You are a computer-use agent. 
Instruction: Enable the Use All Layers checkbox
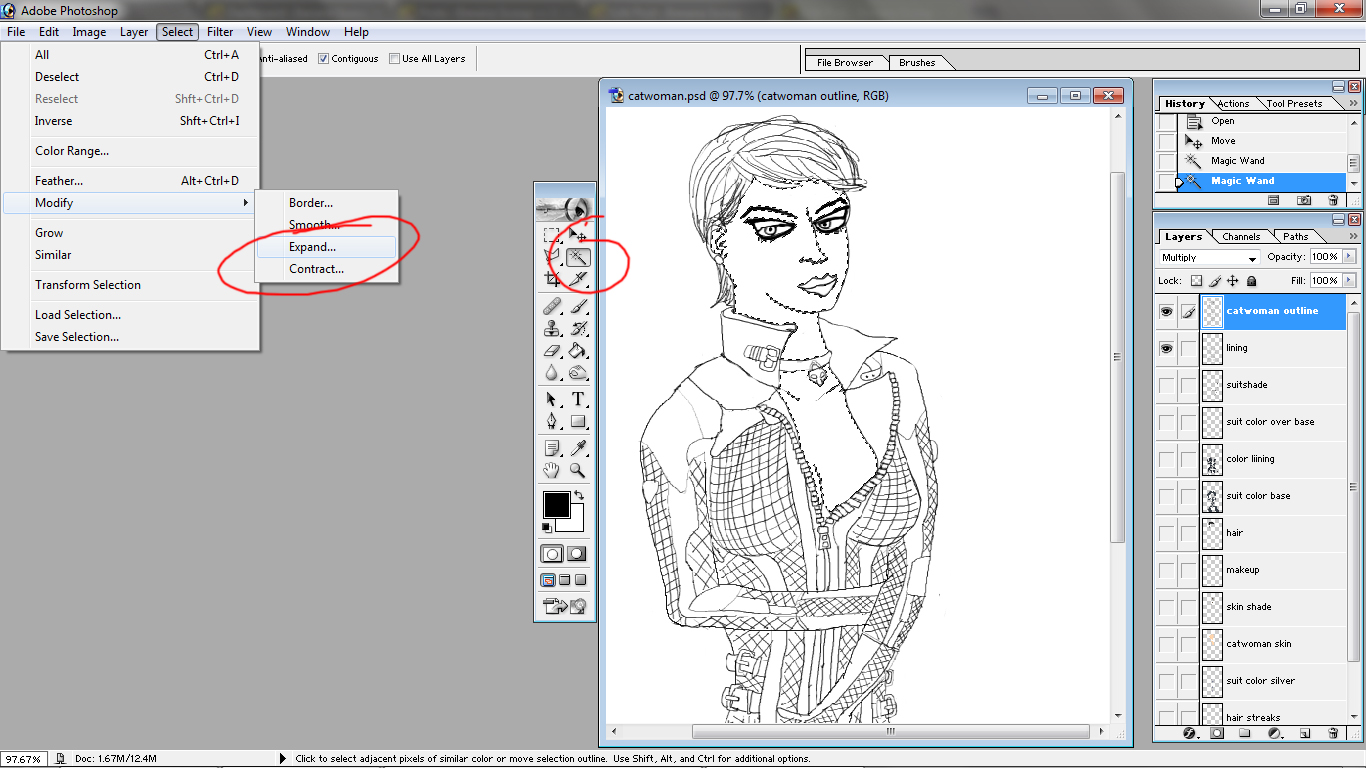point(395,59)
